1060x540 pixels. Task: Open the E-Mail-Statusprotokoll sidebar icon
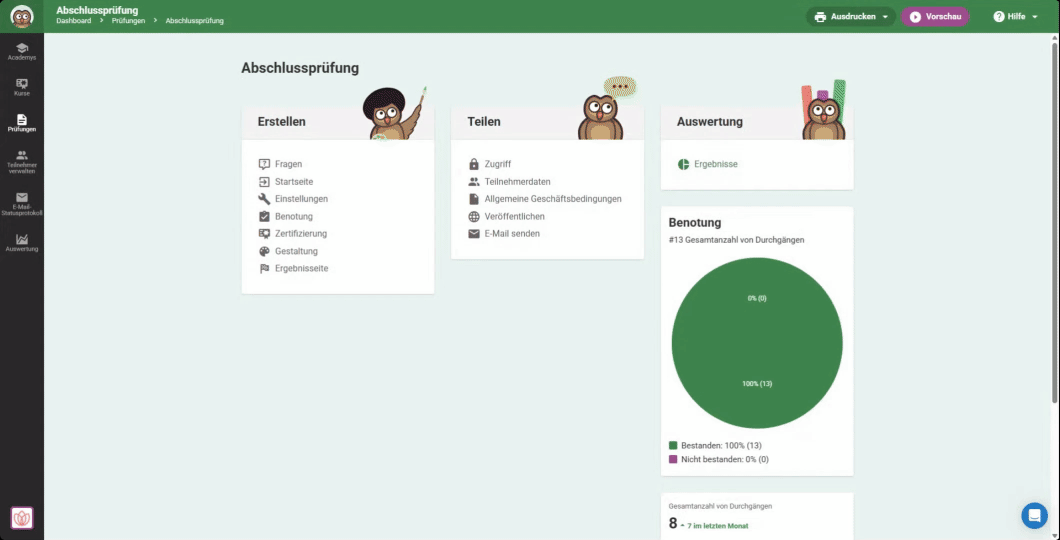coord(22,203)
